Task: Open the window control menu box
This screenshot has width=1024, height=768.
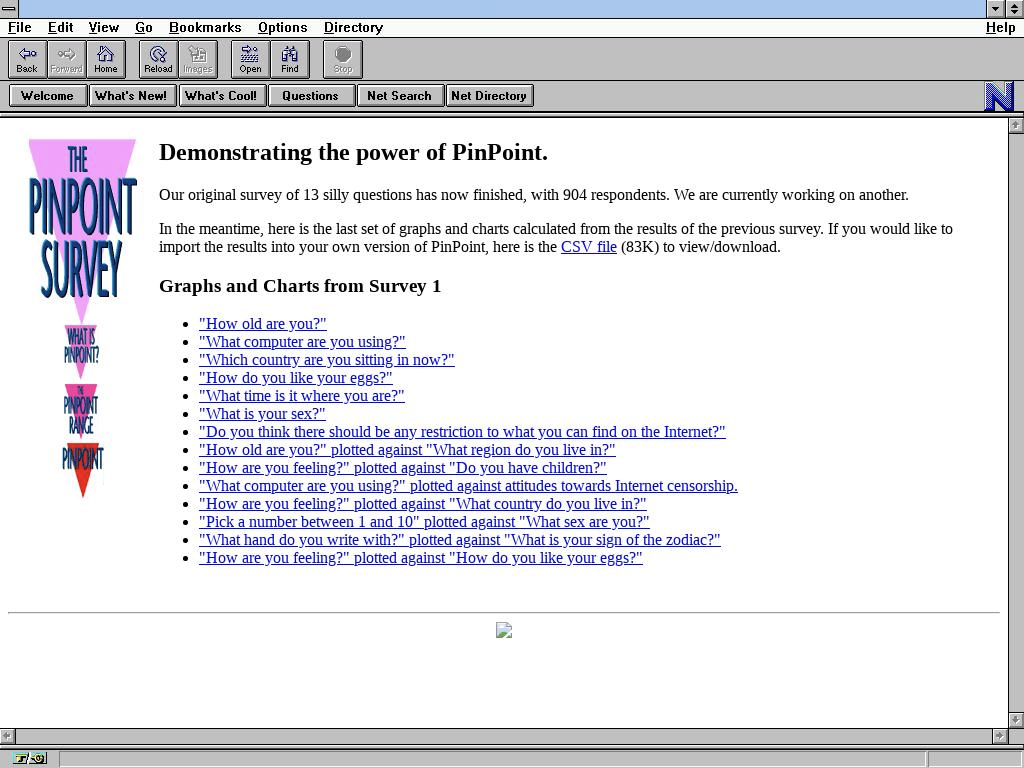Action: click(x=9, y=9)
